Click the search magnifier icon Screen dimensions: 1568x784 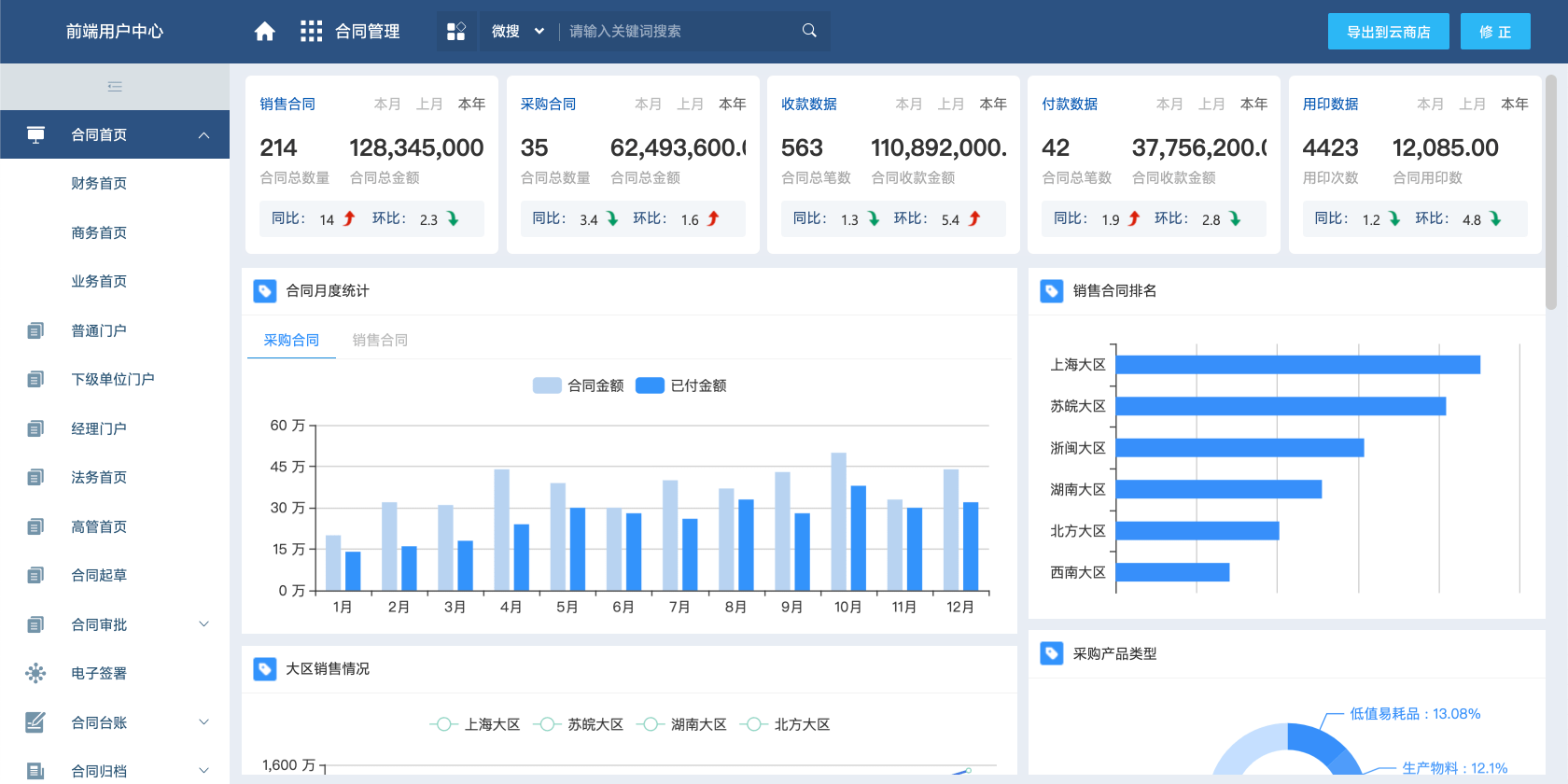[x=809, y=31]
